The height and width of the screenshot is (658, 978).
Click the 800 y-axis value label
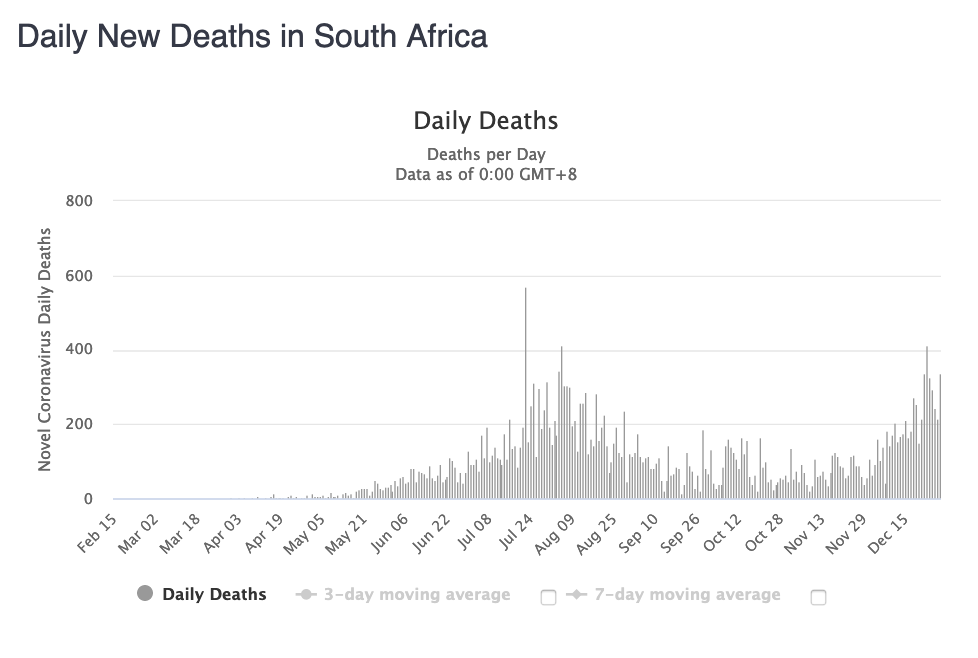coord(79,201)
